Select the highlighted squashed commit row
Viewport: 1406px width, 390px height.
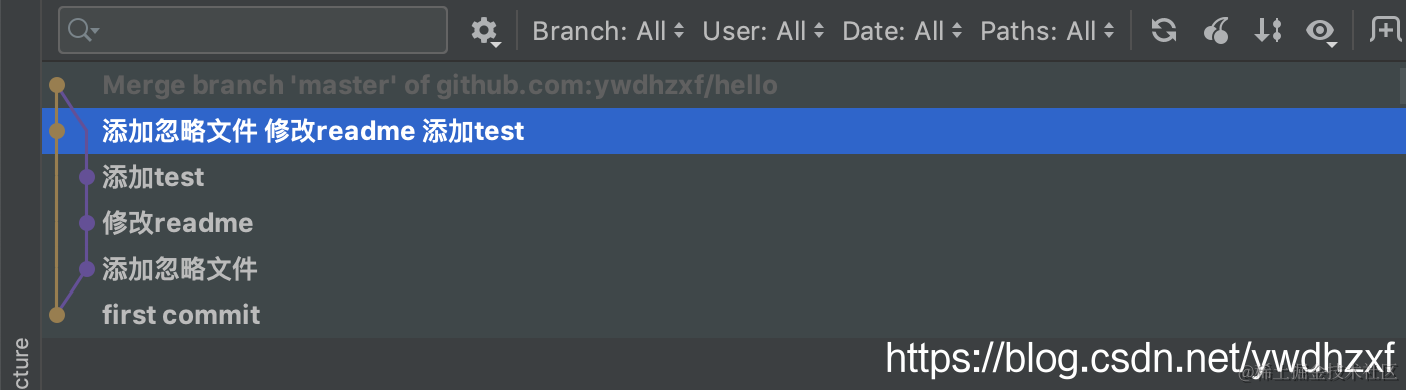[724, 131]
